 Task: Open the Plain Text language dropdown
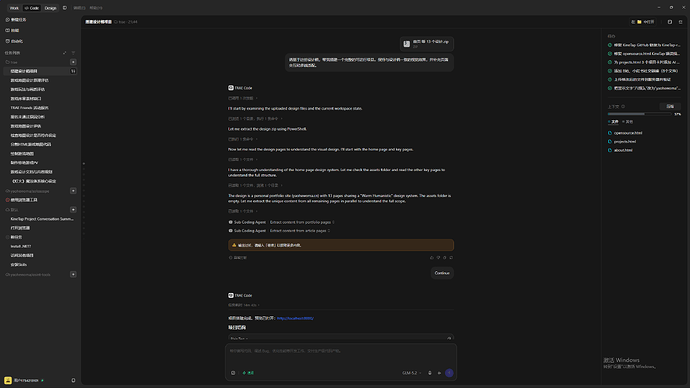239,339
